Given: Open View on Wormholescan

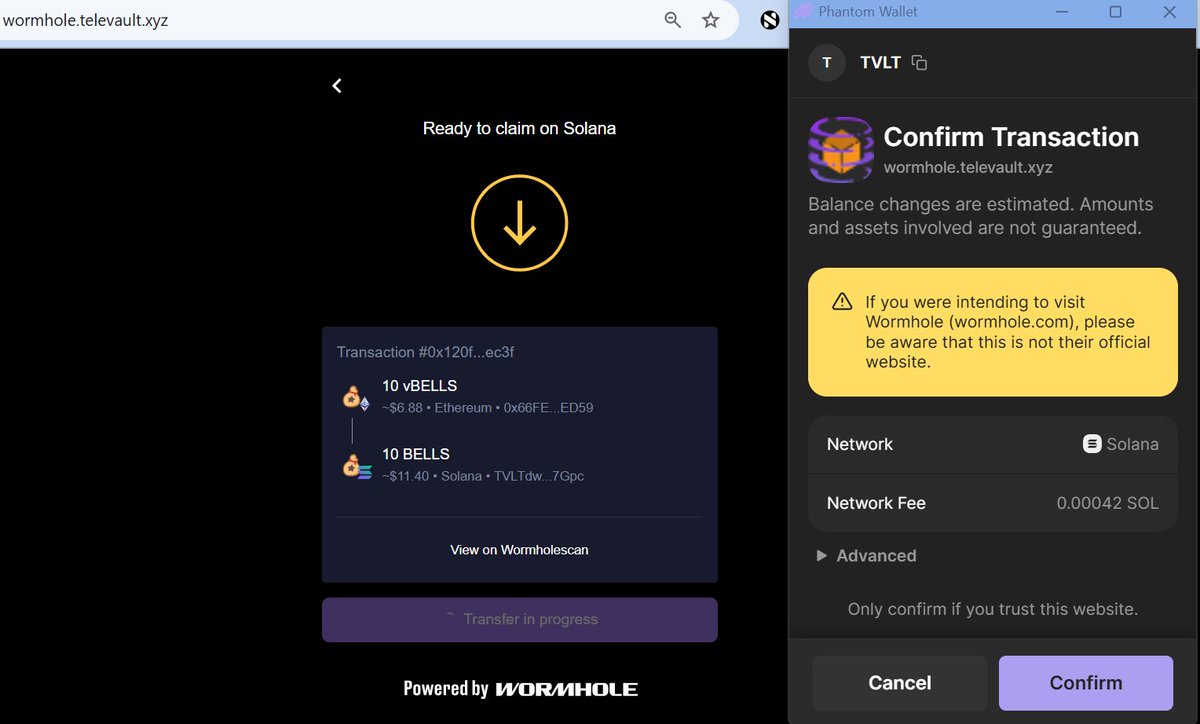Looking at the screenshot, I should pyautogui.click(x=519, y=549).
